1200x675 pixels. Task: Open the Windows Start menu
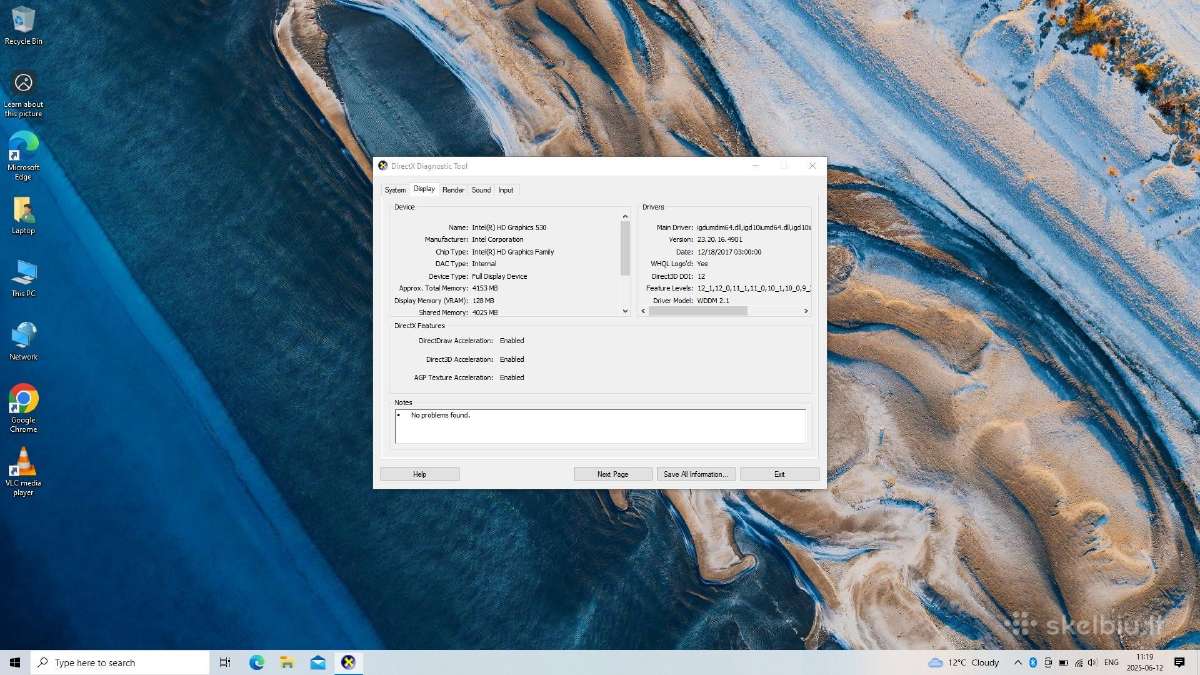15,662
